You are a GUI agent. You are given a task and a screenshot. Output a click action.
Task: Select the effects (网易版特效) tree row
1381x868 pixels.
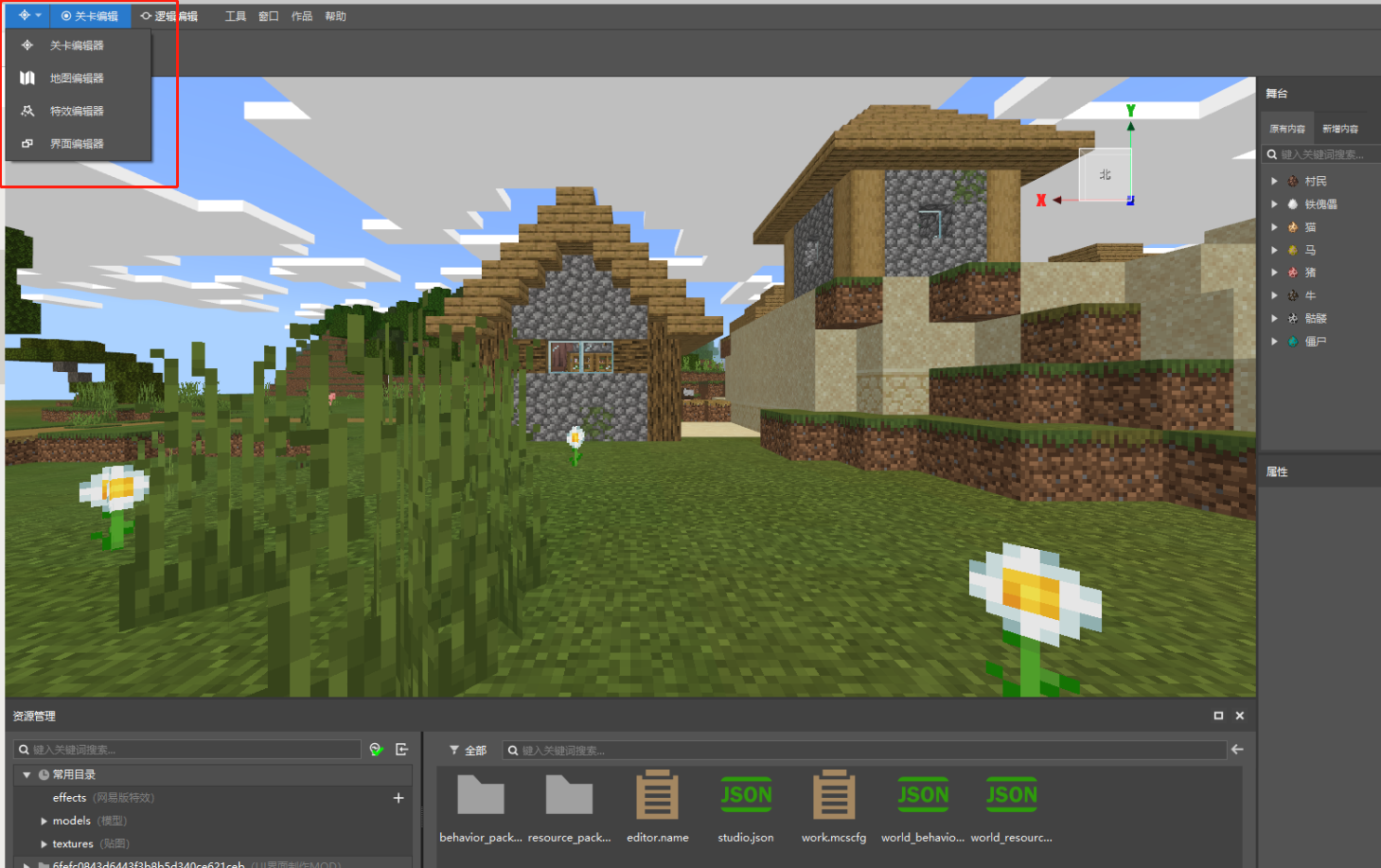click(213, 798)
